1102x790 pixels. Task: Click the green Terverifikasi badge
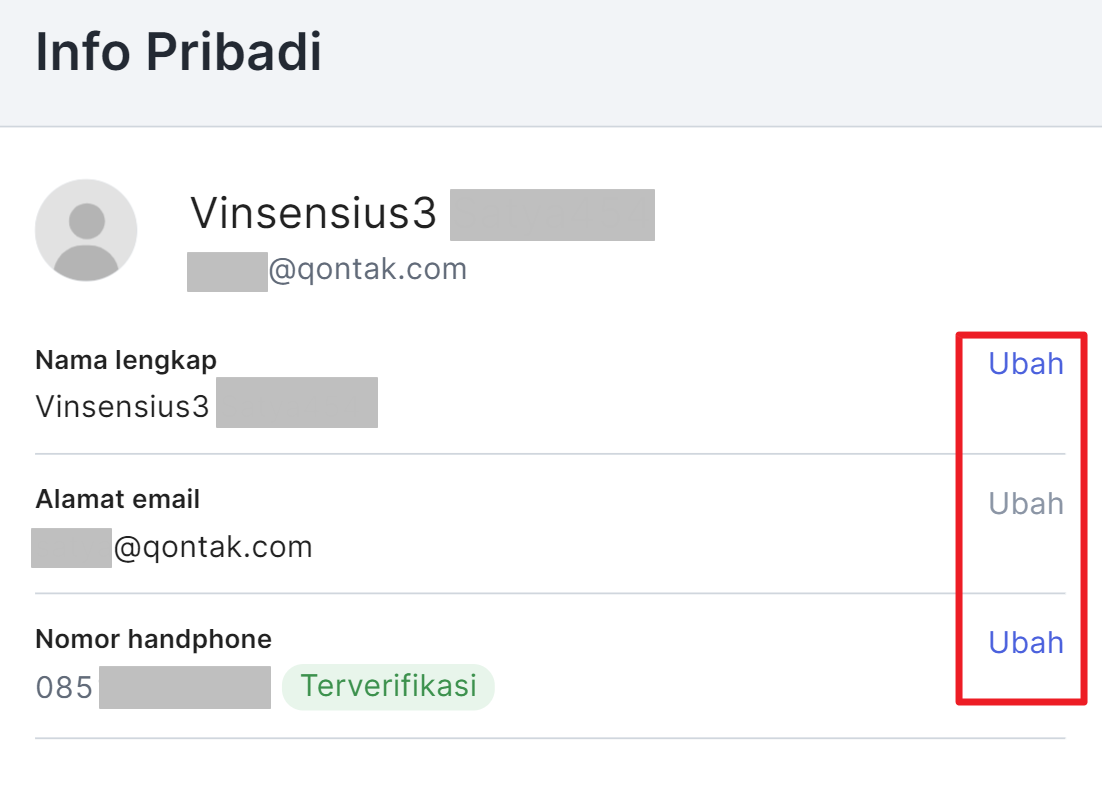click(388, 686)
